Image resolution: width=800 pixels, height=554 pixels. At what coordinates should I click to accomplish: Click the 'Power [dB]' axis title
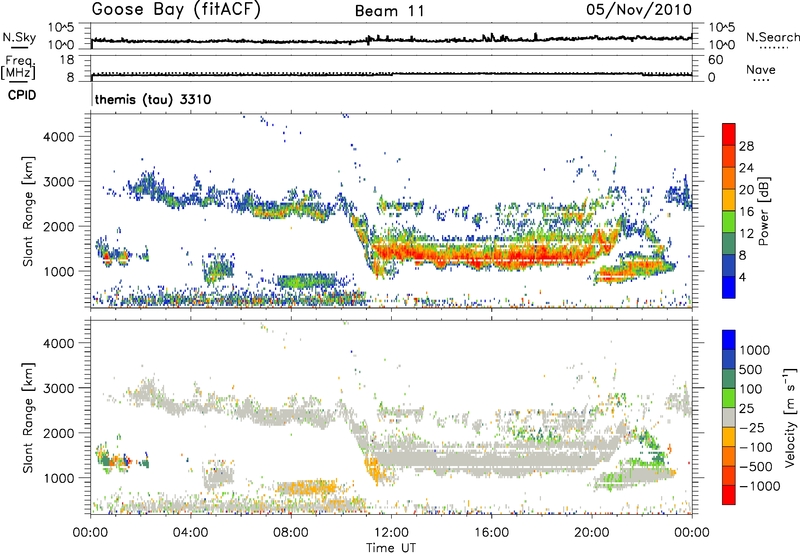pyautogui.click(x=763, y=211)
